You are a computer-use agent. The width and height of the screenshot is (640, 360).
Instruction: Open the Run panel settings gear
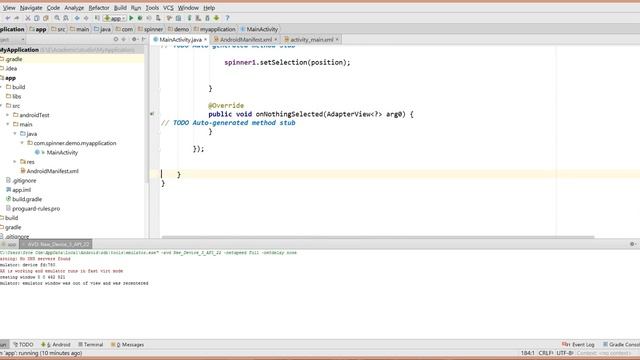[x=632, y=244]
